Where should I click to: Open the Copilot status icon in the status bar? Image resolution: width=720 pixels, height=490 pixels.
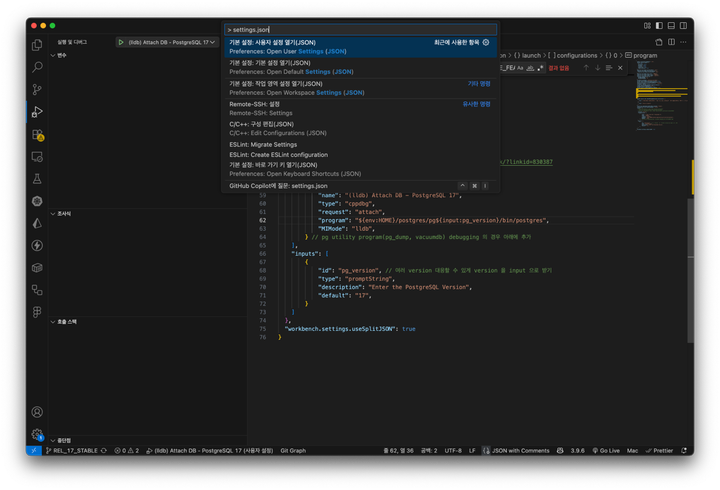pos(560,451)
